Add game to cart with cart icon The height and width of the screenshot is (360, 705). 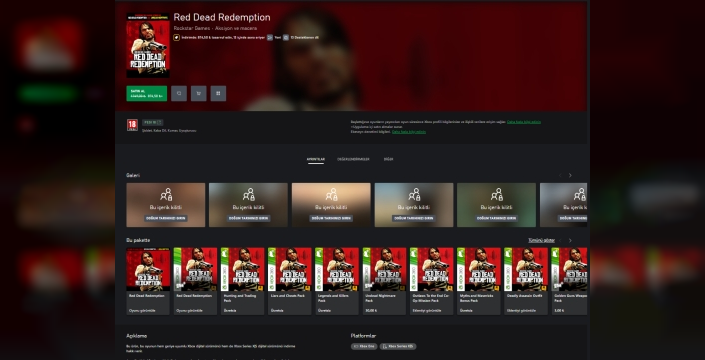199,93
